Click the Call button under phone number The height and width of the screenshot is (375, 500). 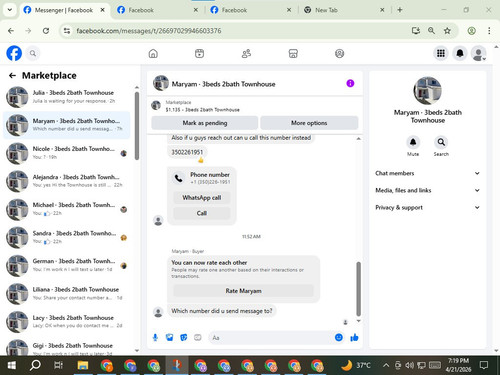202,213
